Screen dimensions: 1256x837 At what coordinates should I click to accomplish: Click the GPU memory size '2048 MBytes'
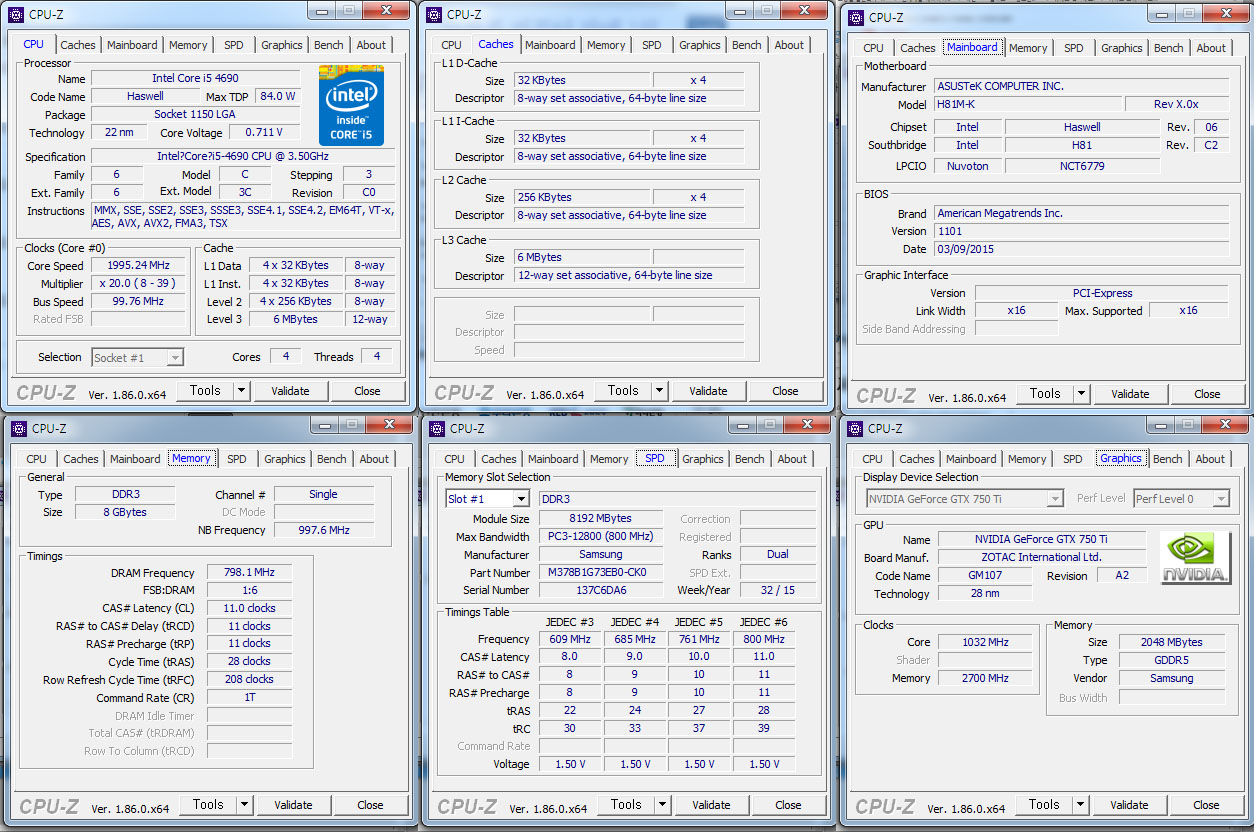[1172, 642]
